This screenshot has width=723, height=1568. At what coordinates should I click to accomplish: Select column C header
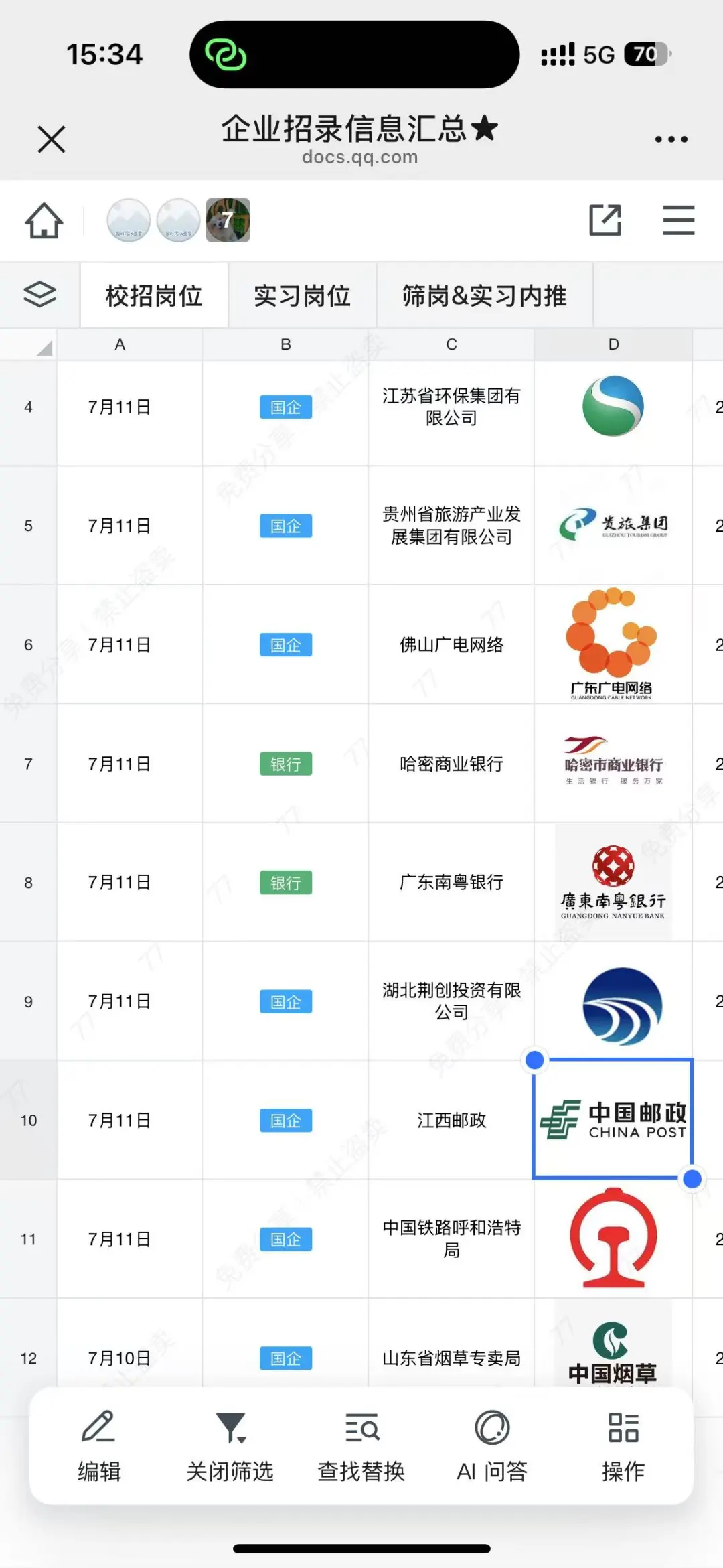451,344
